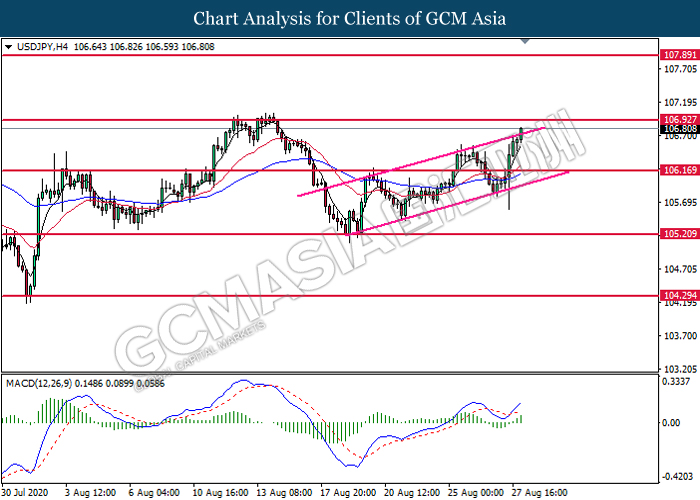Screen dimensions: 700x500
Task: Click the 27 Aug 16:00 time label
Action: [539, 493]
